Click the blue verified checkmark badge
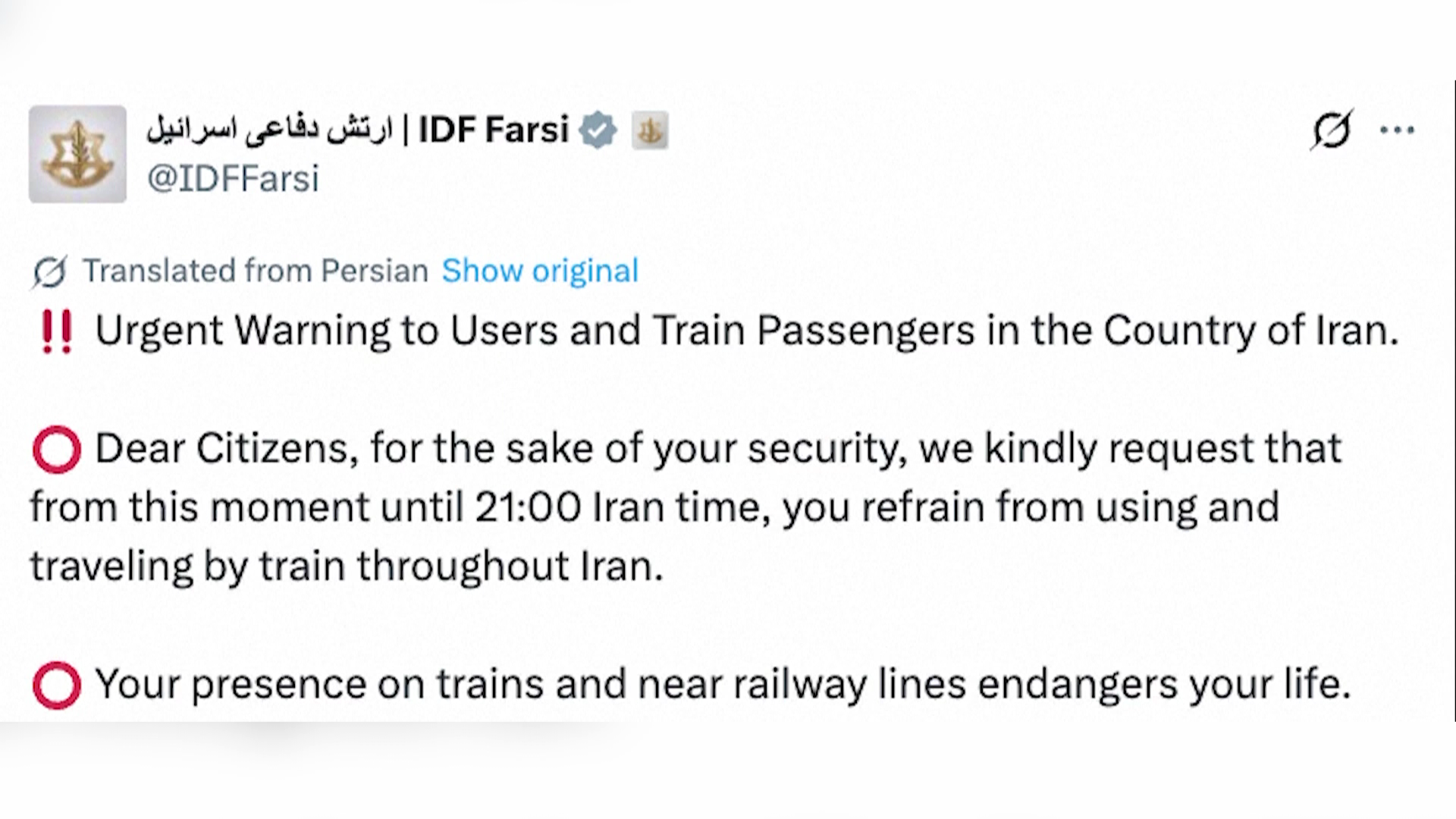The width and height of the screenshot is (1456, 819). tap(598, 130)
